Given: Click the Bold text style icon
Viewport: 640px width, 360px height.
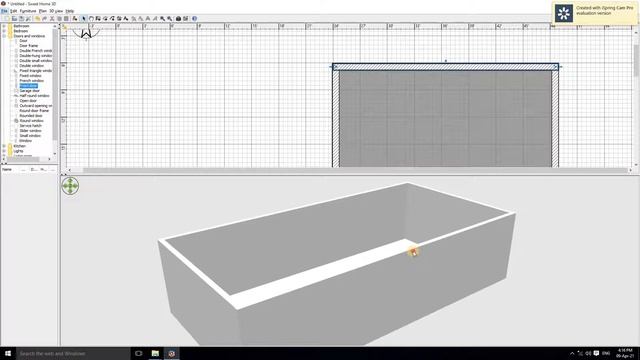Looking at the screenshot, I should pos(148,18).
